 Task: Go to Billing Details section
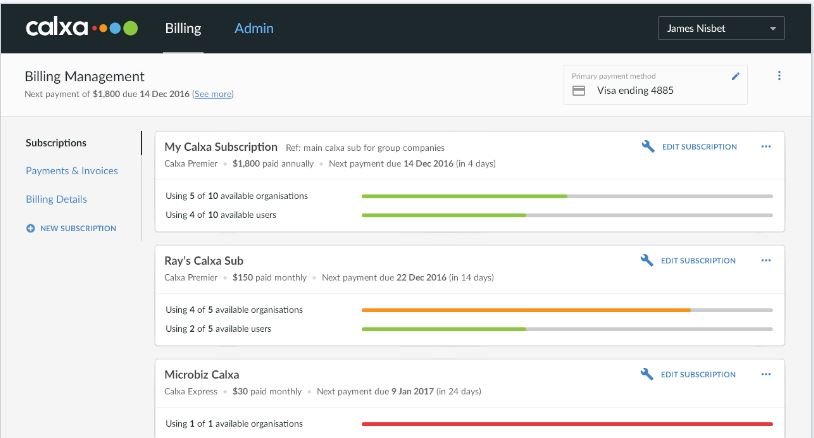coord(56,199)
